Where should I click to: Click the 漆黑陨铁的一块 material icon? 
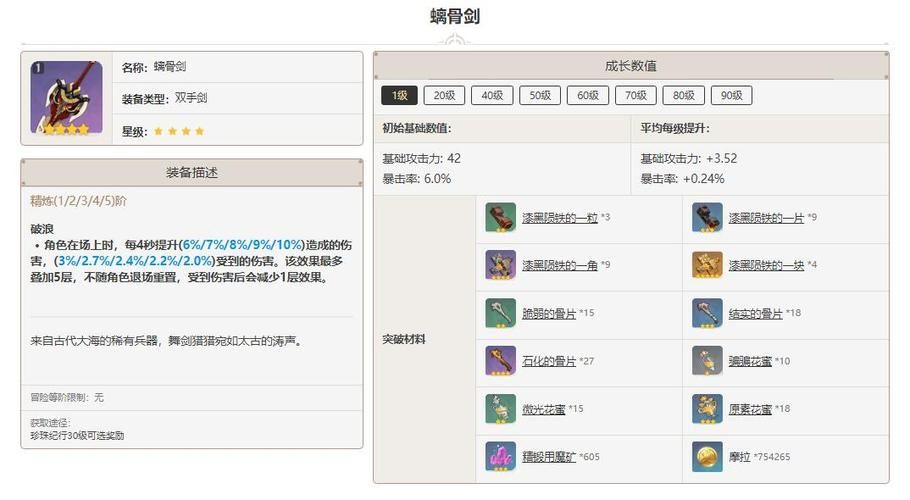pyautogui.click(x=707, y=265)
